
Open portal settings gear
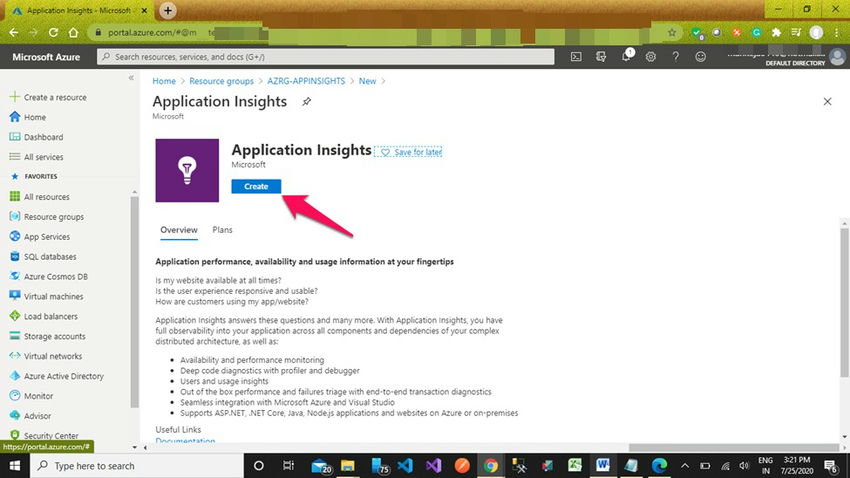pos(651,56)
